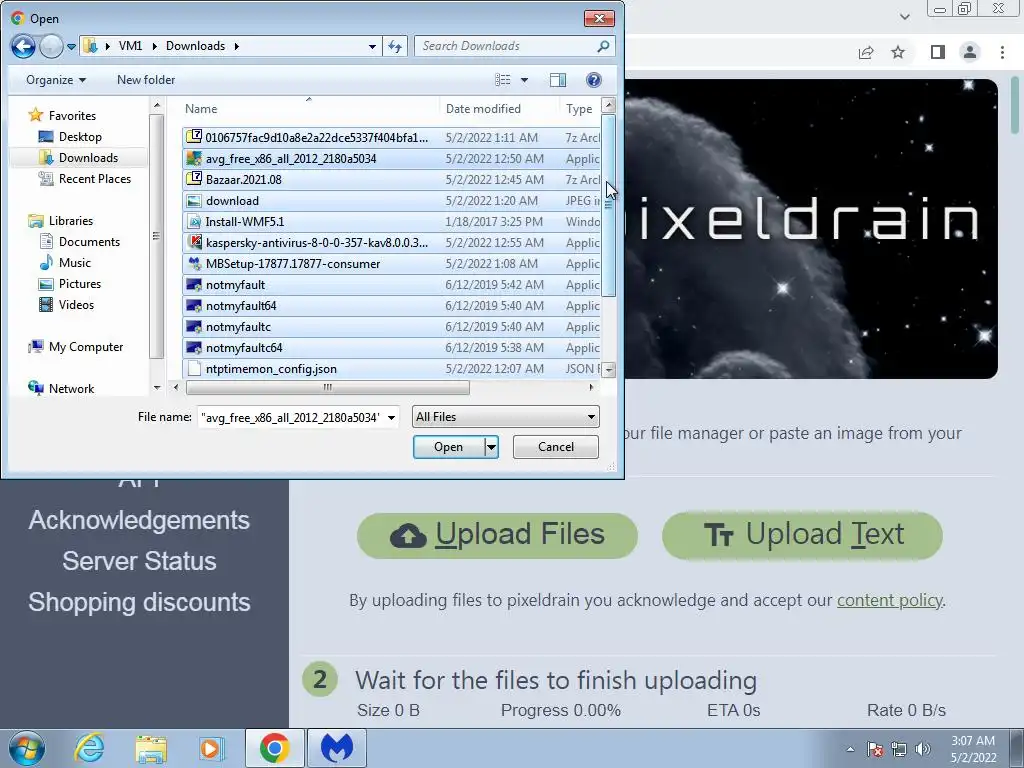
Task: Click the Downloads breadcrumb in the address bar
Action: (x=195, y=46)
